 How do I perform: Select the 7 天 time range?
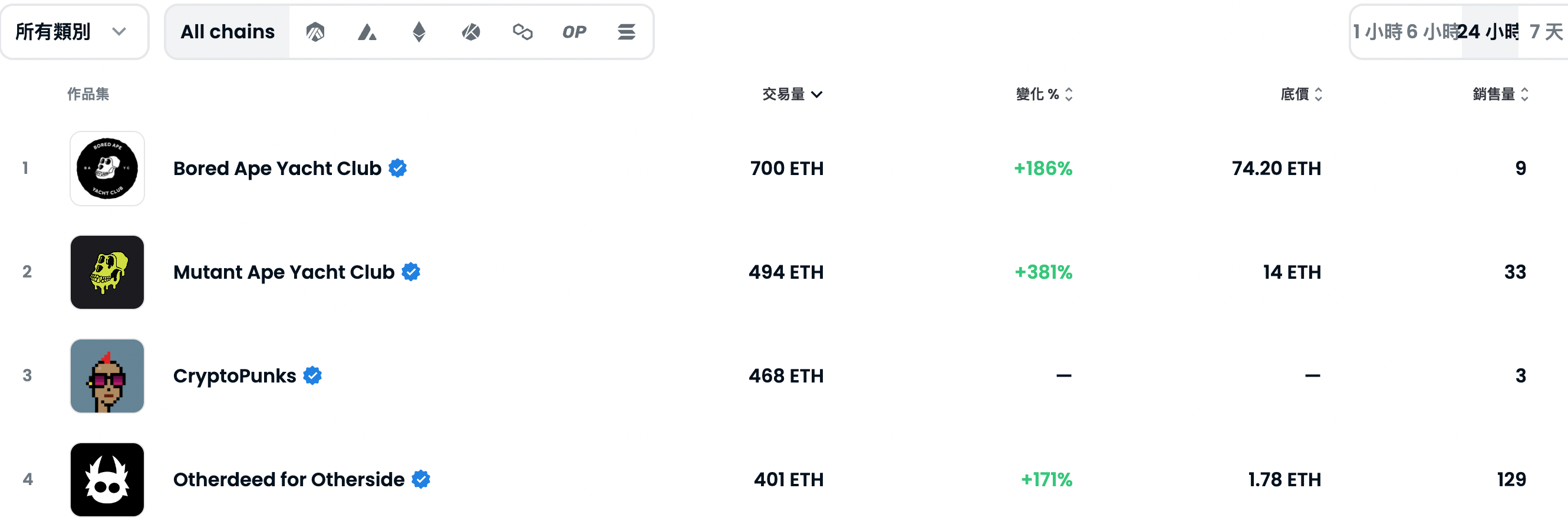coord(1545,32)
